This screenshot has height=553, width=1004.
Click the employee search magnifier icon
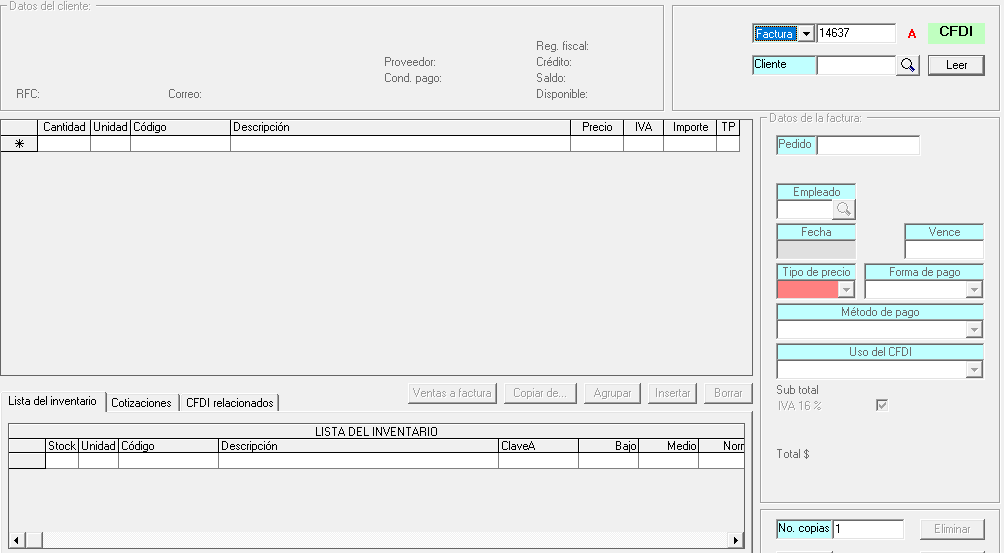(844, 209)
